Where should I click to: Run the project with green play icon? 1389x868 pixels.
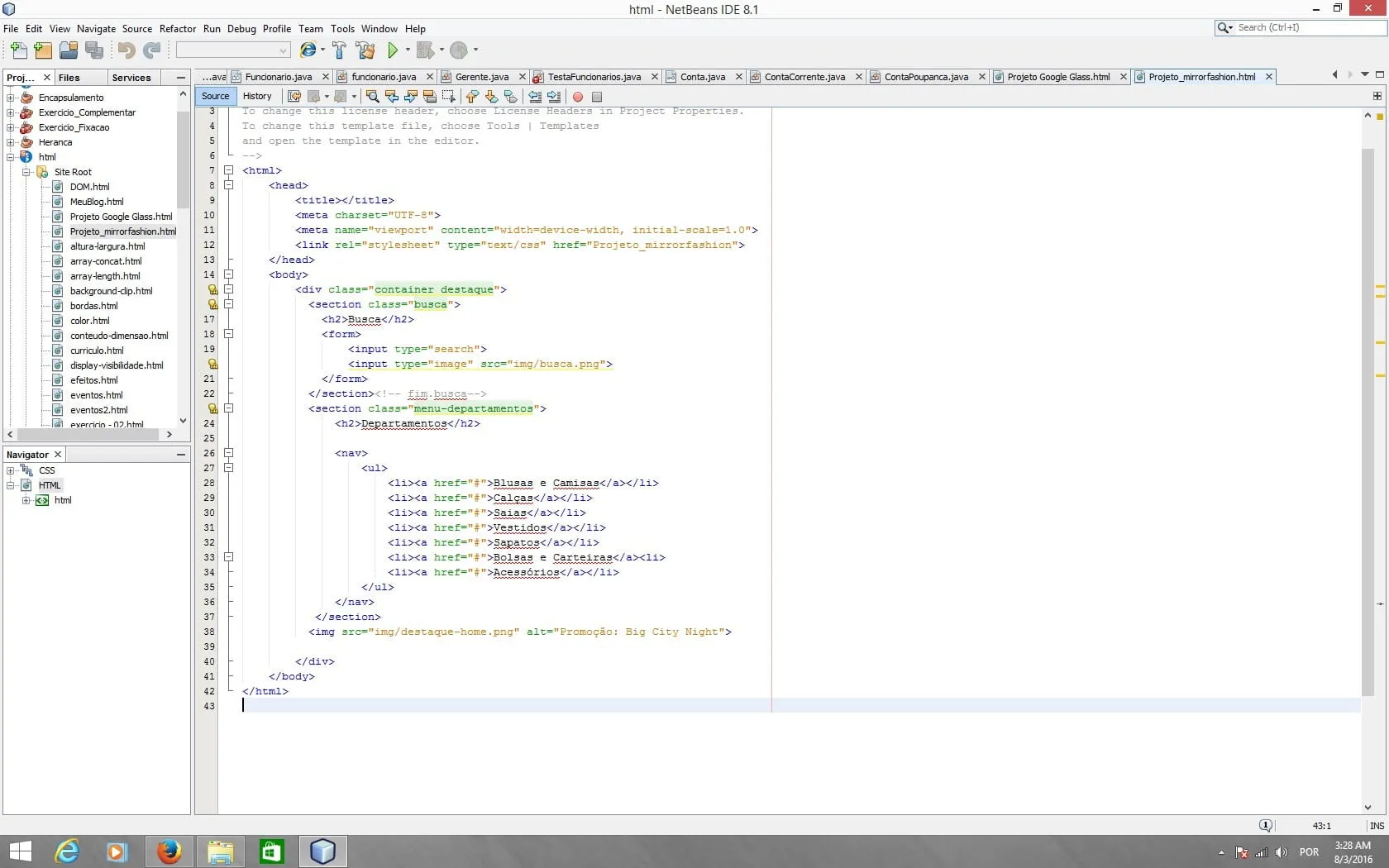point(393,50)
